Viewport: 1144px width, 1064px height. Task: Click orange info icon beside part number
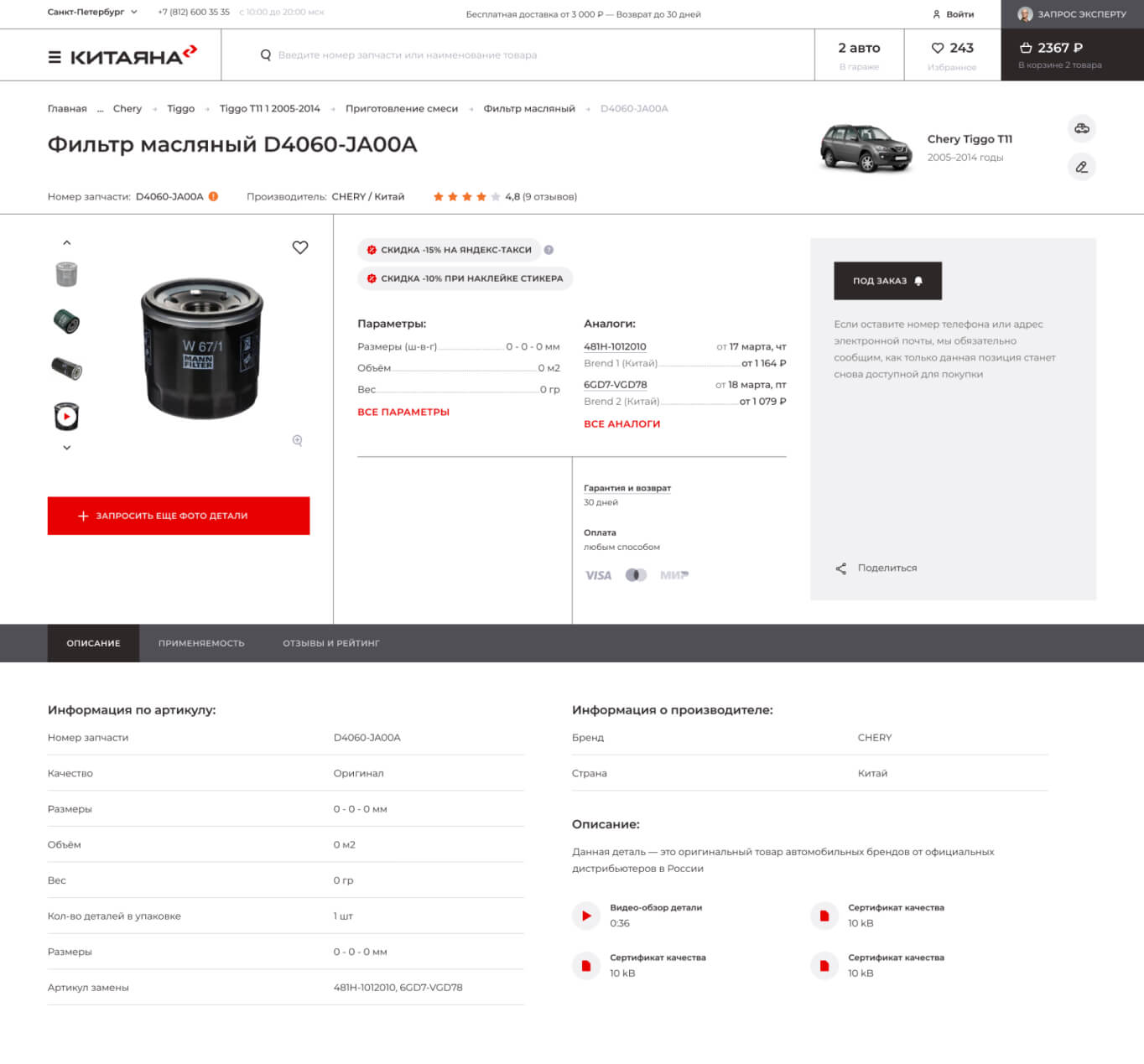(213, 196)
